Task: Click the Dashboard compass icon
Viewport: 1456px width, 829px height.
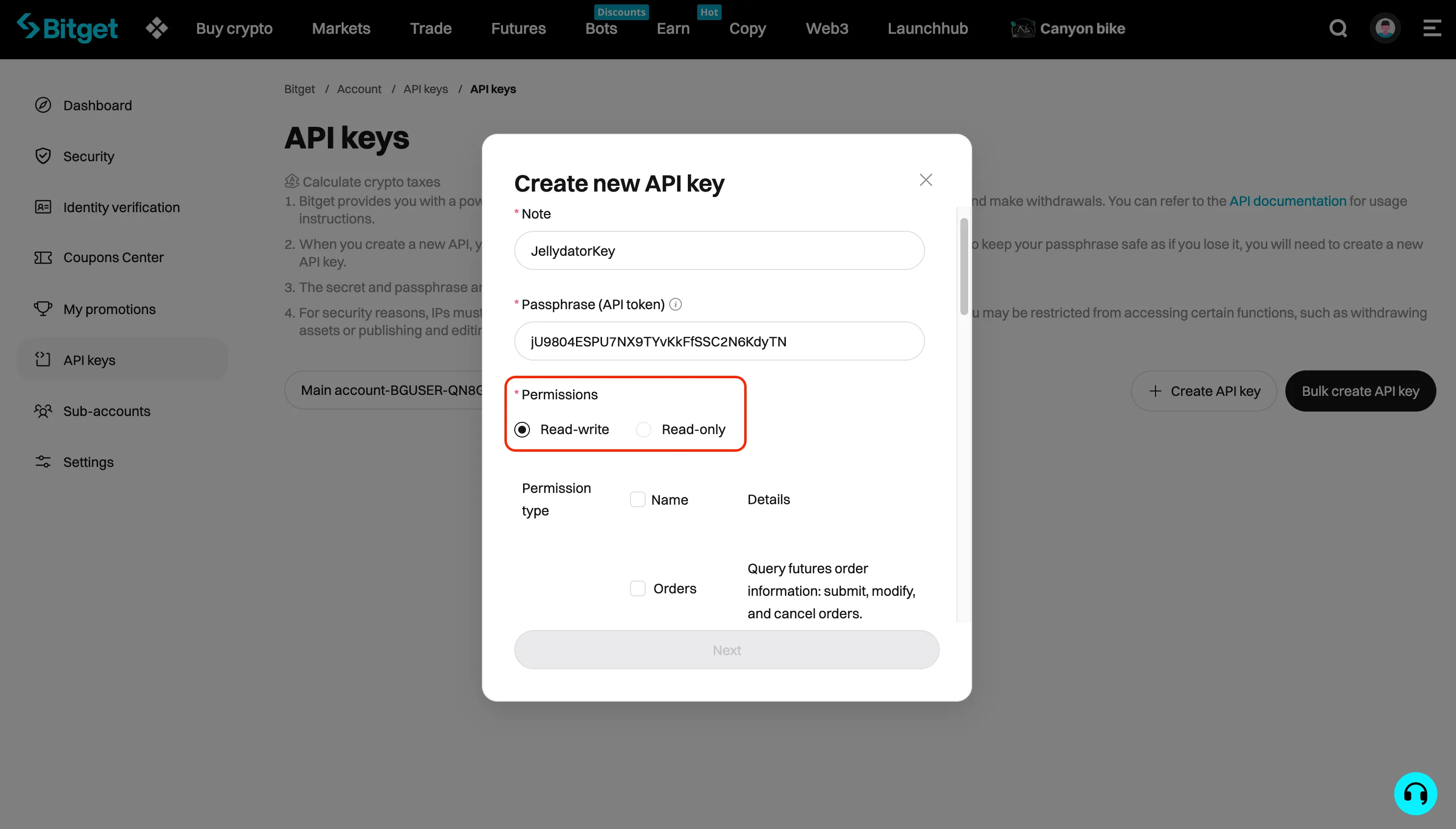Action: 43,105
